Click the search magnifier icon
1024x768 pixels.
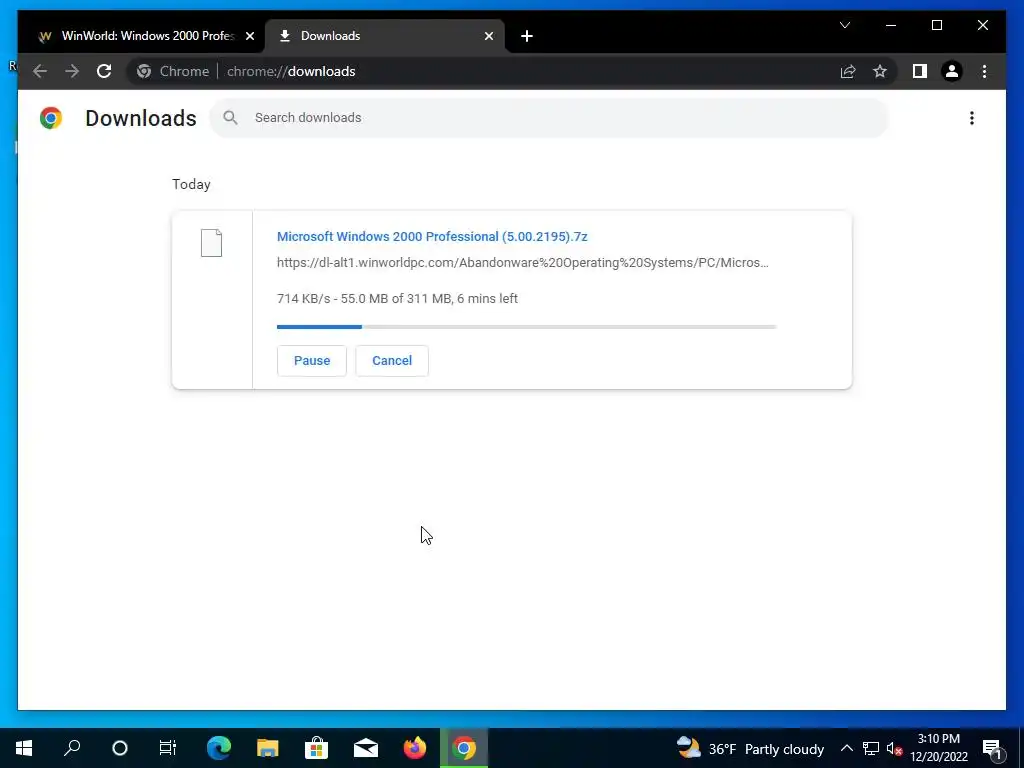(230, 118)
